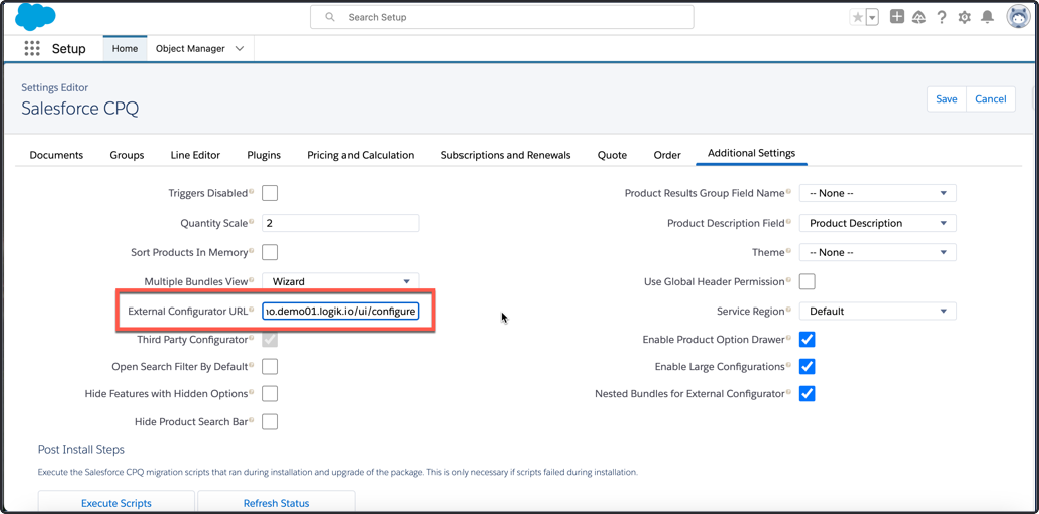Expand the Object Manager tab chevron
The image size is (1039, 514).
coord(240,48)
